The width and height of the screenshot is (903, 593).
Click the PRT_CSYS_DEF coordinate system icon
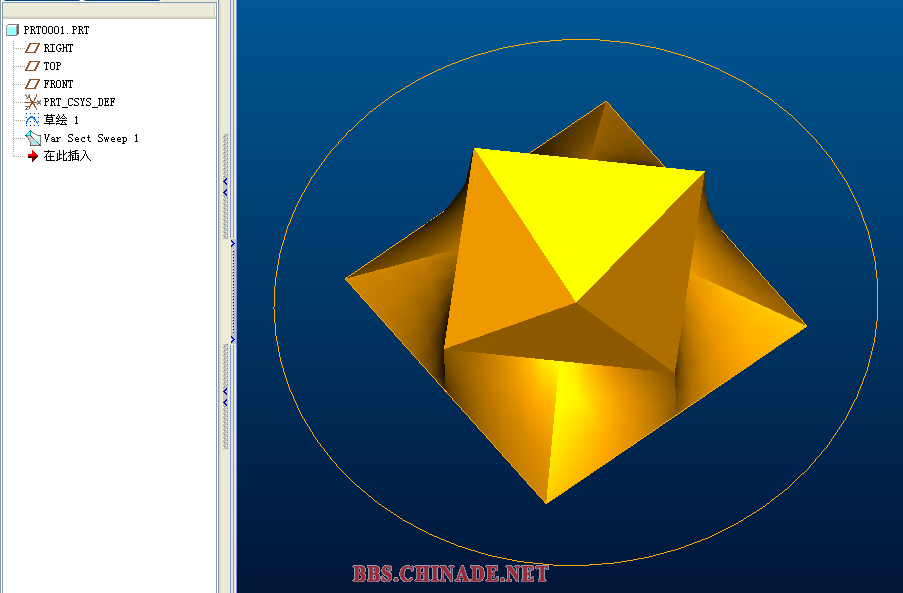(x=32, y=102)
